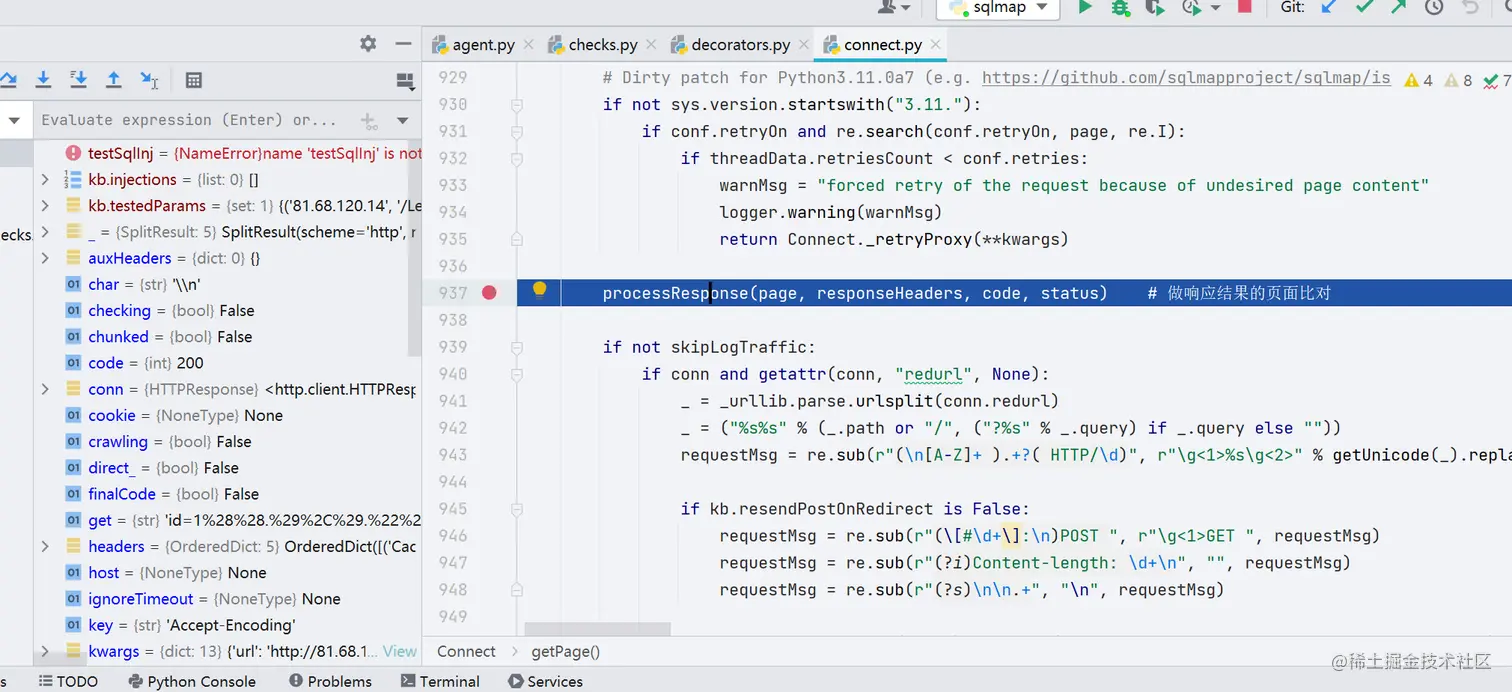Open the sqlmap run configuration dropdown
This screenshot has width=1512, height=692.
[999, 8]
